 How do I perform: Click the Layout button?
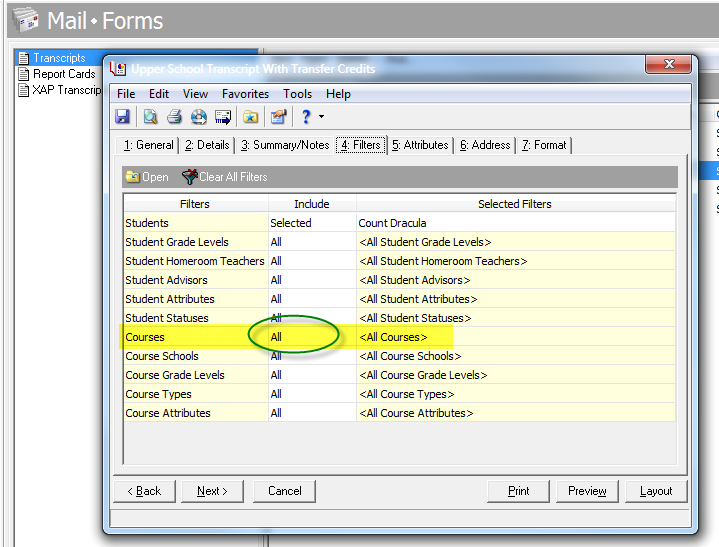tap(656, 491)
